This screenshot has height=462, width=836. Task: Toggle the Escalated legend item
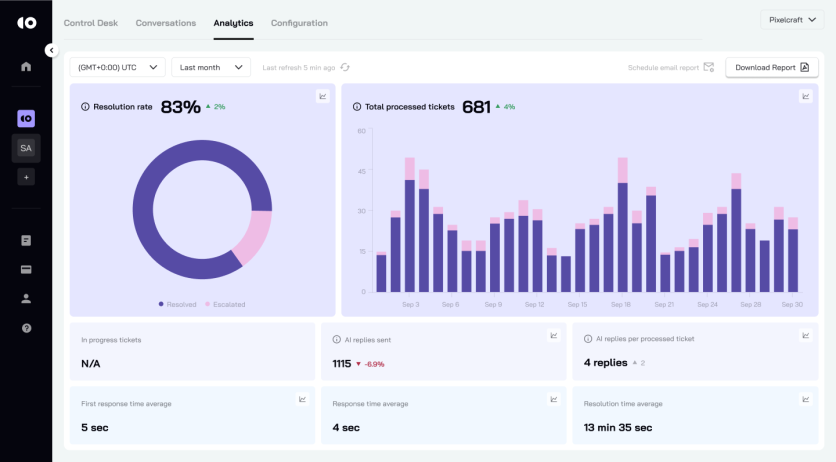point(225,304)
